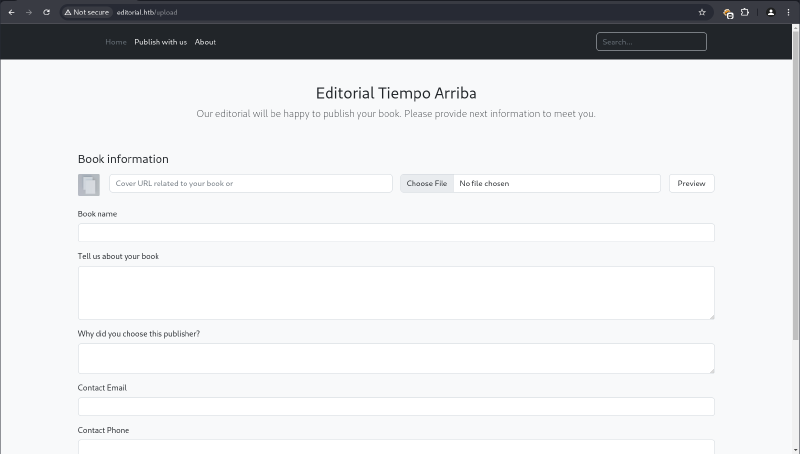Click into the Book name field
Viewport: 800px width, 454px height.
coord(396,232)
